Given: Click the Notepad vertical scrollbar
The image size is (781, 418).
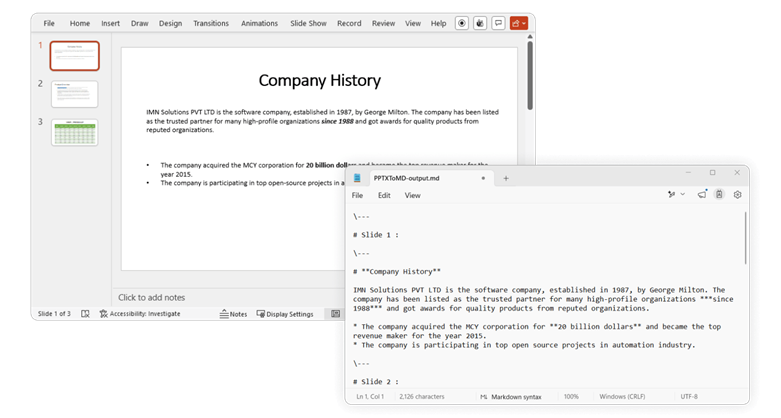Looking at the screenshot, I should click(x=746, y=238).
